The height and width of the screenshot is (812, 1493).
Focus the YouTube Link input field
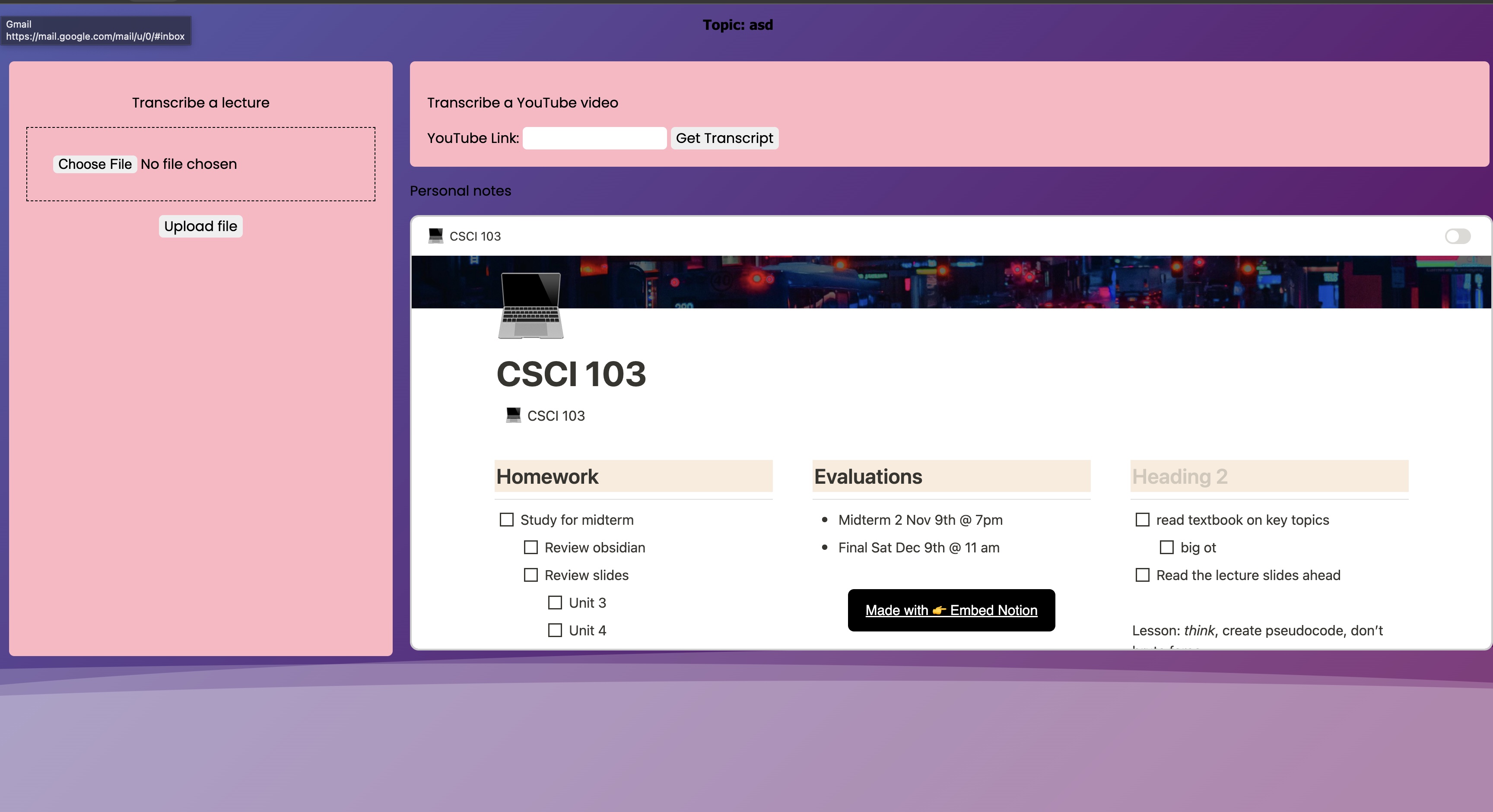[x=594, y=138]
